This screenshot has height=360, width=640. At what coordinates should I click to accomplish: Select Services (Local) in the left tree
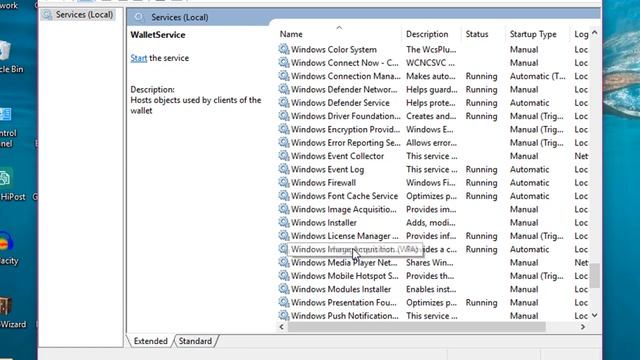(x=84, y=15)
